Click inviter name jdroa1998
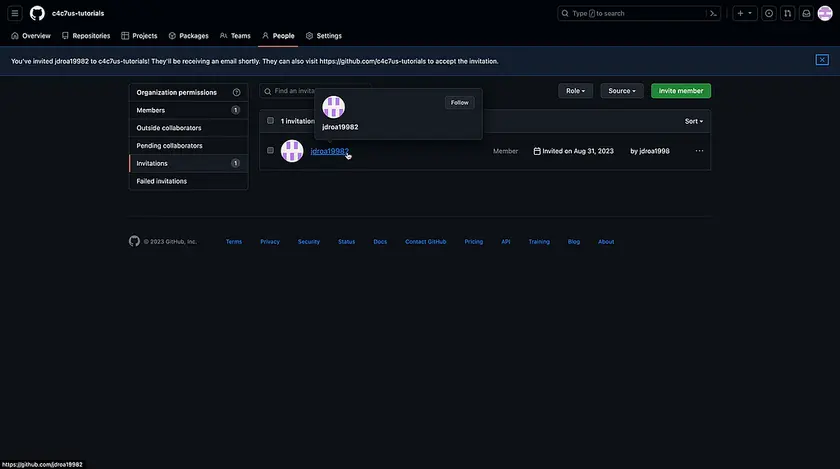This screenshot has width=840, height=469. 654,151
